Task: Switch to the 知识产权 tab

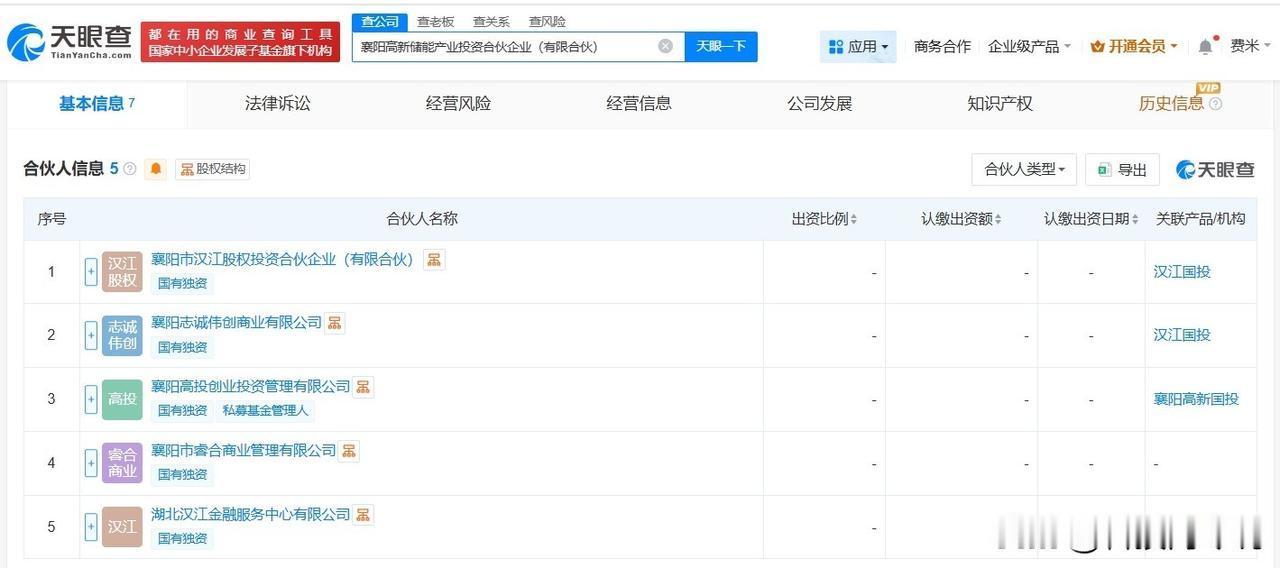Action: point(1000,103)
